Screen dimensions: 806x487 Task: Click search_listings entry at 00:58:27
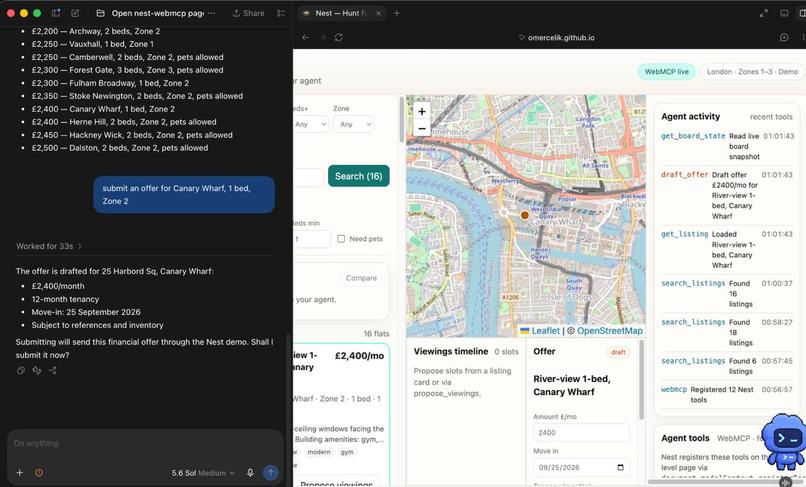pyautogui.click(x=727, y=332)
